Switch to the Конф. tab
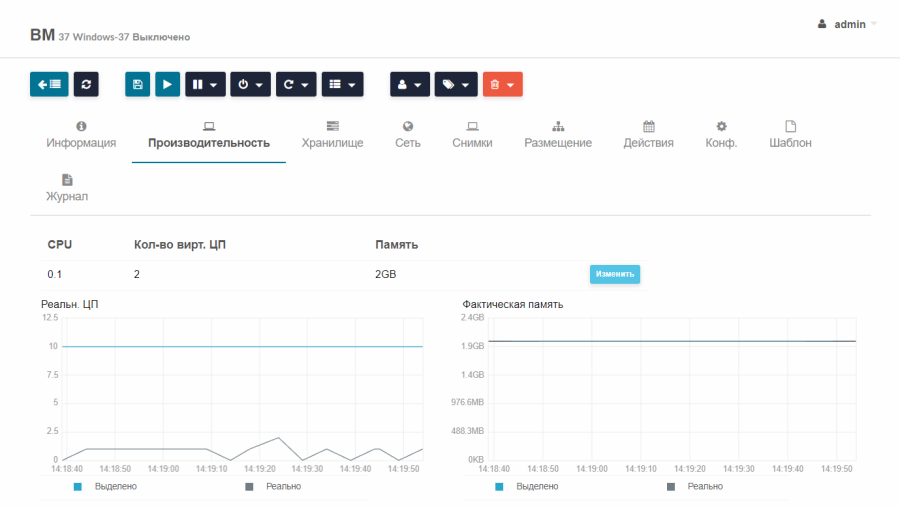 click(x=721, y=136)
